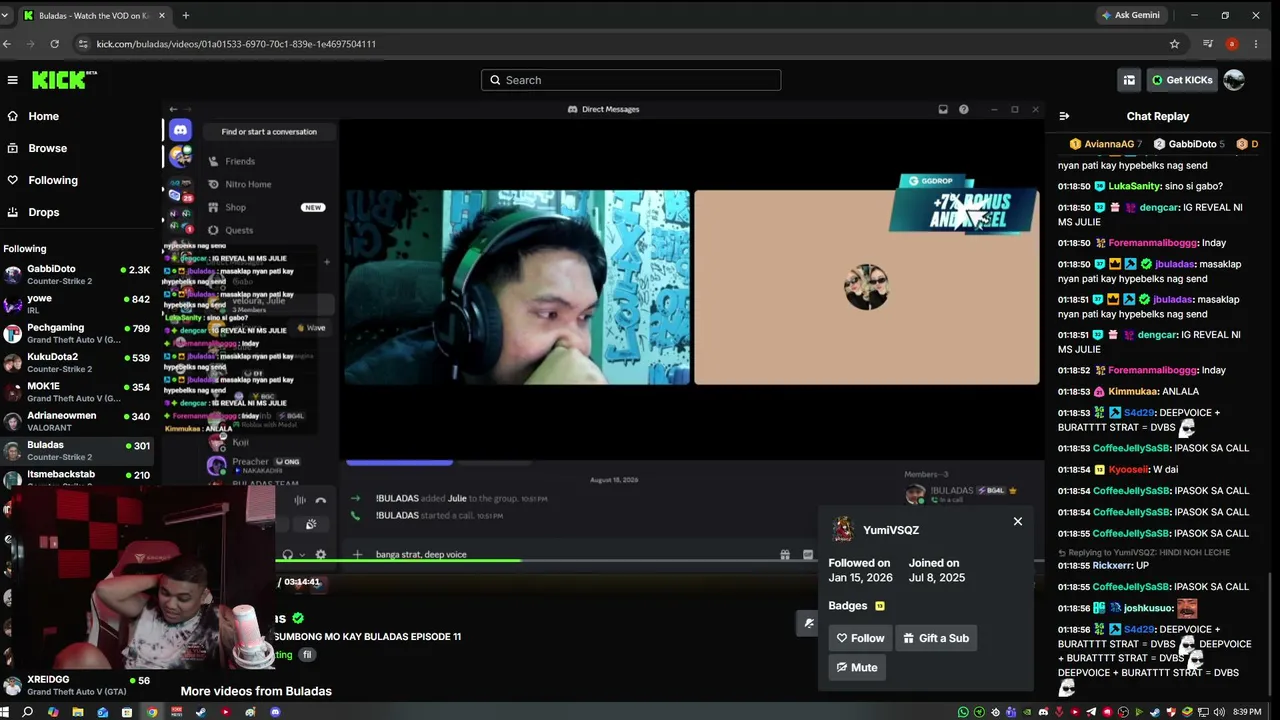Close the YumiVSQZ user card
Screen dimensions: 1280x720
(1018, 521)
